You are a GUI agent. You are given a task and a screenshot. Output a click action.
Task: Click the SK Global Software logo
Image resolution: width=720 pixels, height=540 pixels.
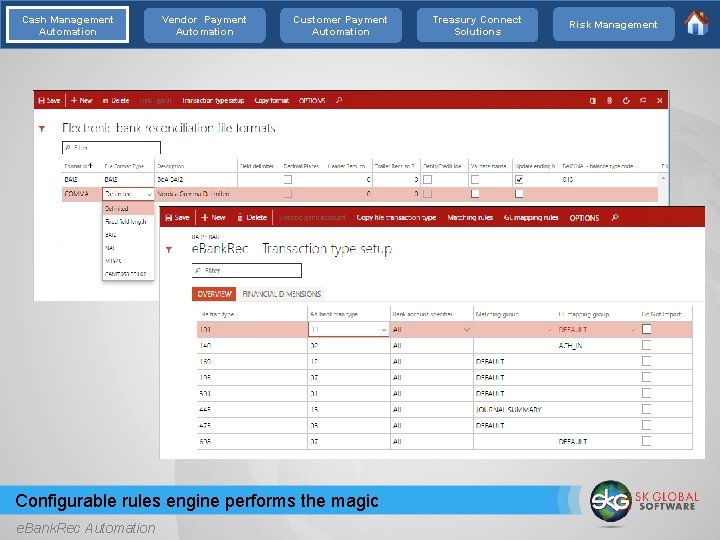tap(645, 501)
